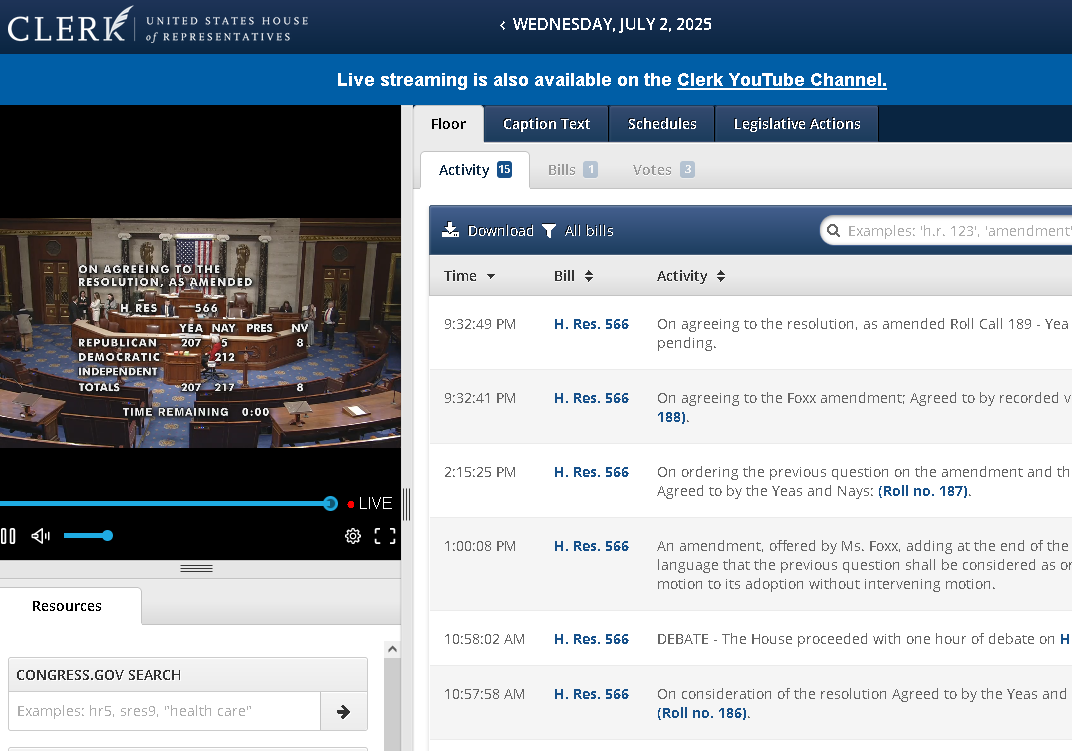Open H. Res. 566 link at 10:58:02 AM
The image size is (1072, 751).
tap(591, 639)
